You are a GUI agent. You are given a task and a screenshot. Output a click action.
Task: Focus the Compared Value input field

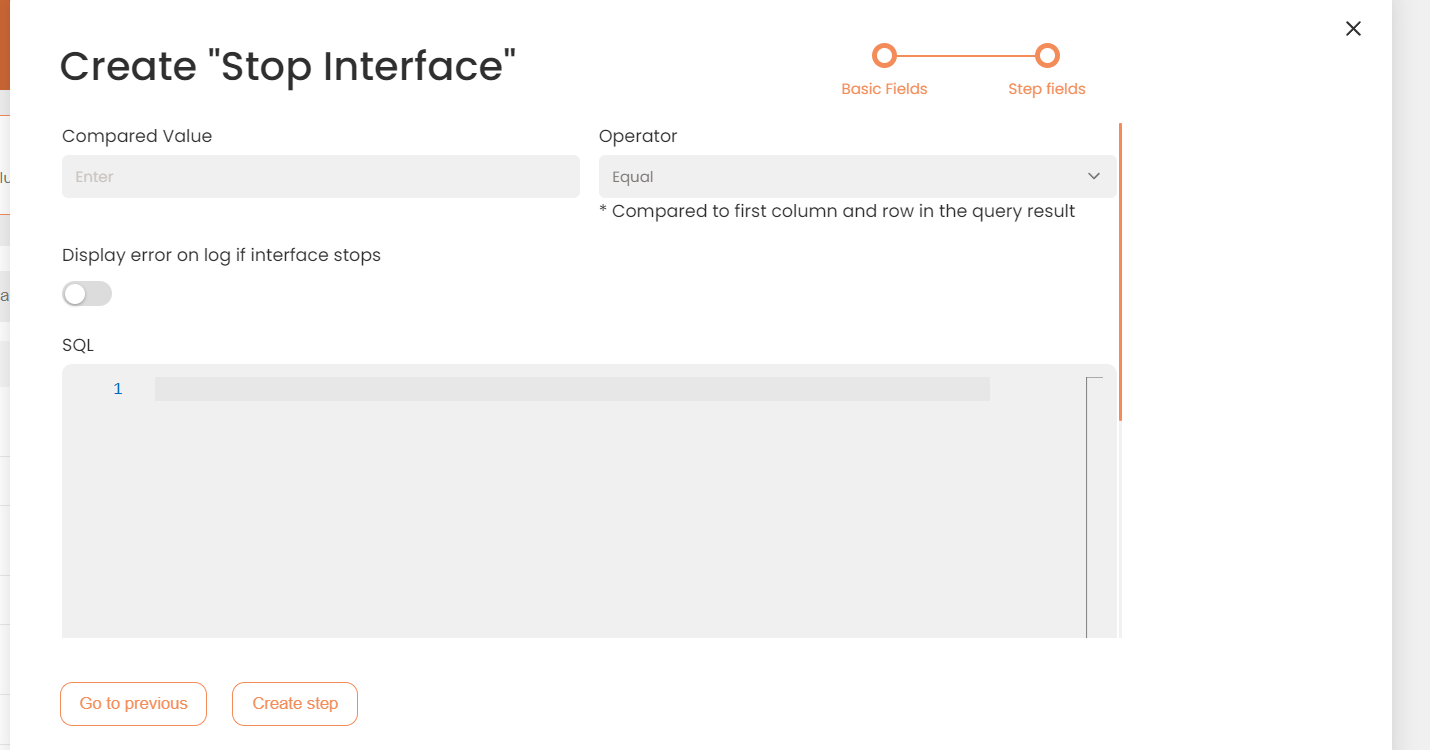tap(320, 177)
